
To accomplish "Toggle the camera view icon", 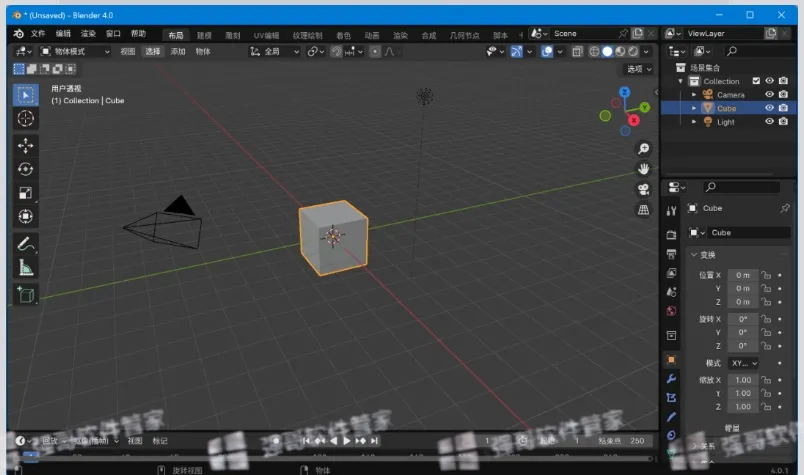I will click(x=643, y=189).
